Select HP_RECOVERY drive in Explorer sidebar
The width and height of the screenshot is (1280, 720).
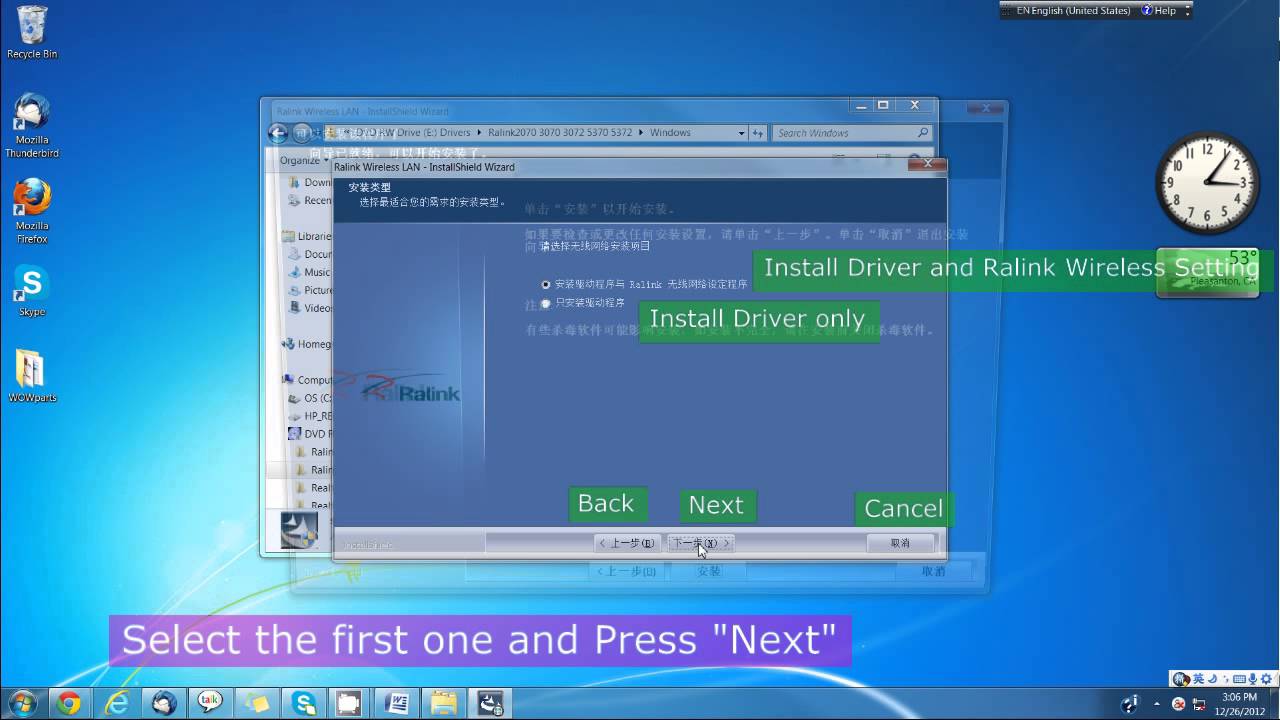pos(311,416)
